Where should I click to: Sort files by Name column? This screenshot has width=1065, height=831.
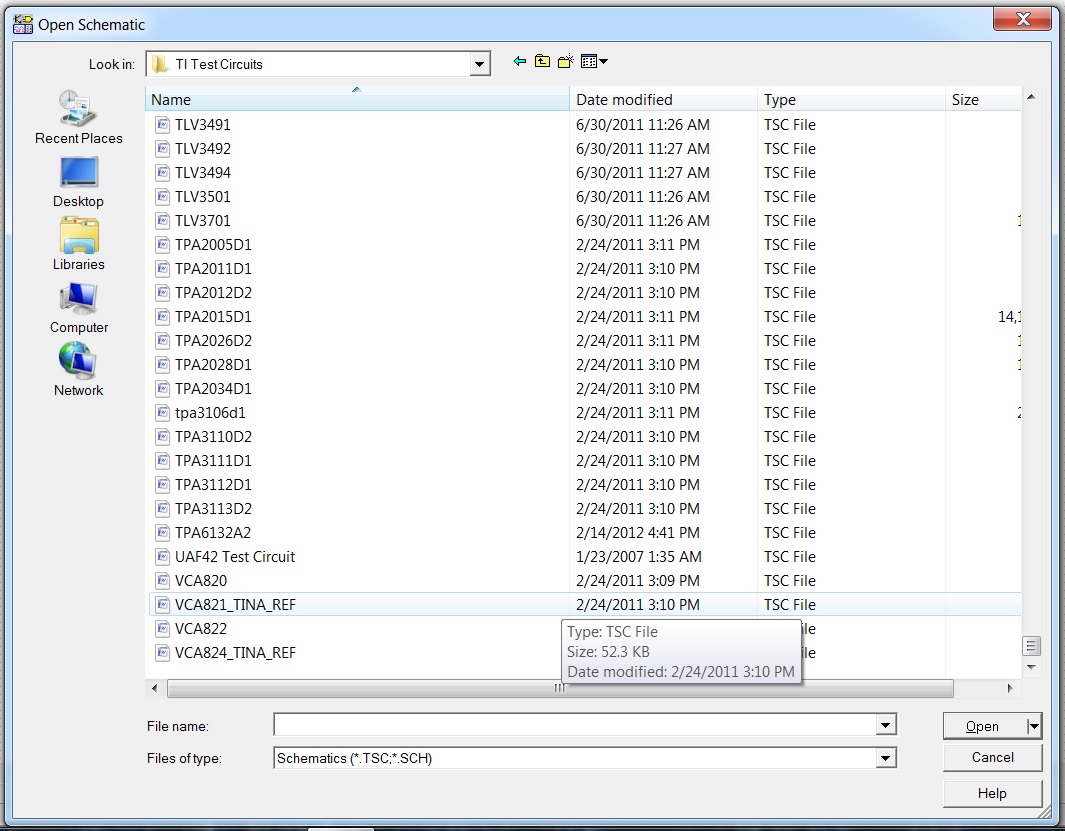357,99
